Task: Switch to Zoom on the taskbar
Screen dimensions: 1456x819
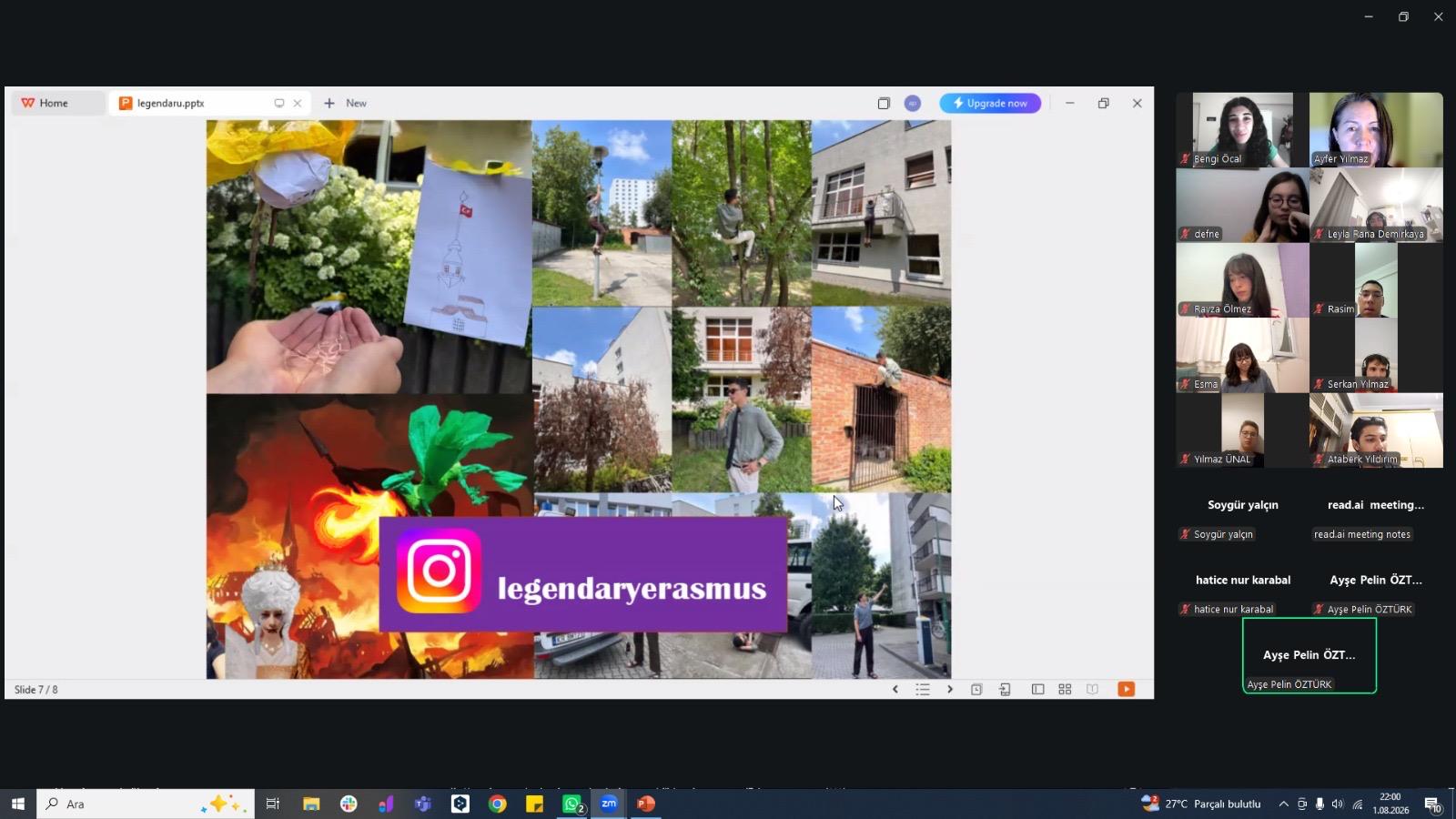Action: click(609, 804)
